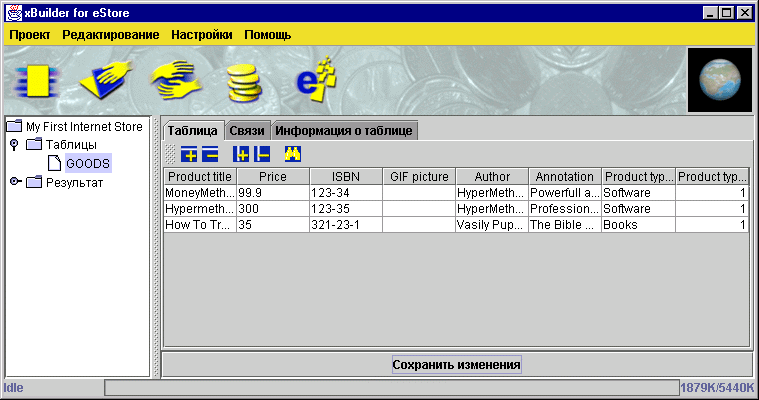Select the price cell '300'
Image resolution: width=759 pixels, height=400 pixels.
[273, 209]
